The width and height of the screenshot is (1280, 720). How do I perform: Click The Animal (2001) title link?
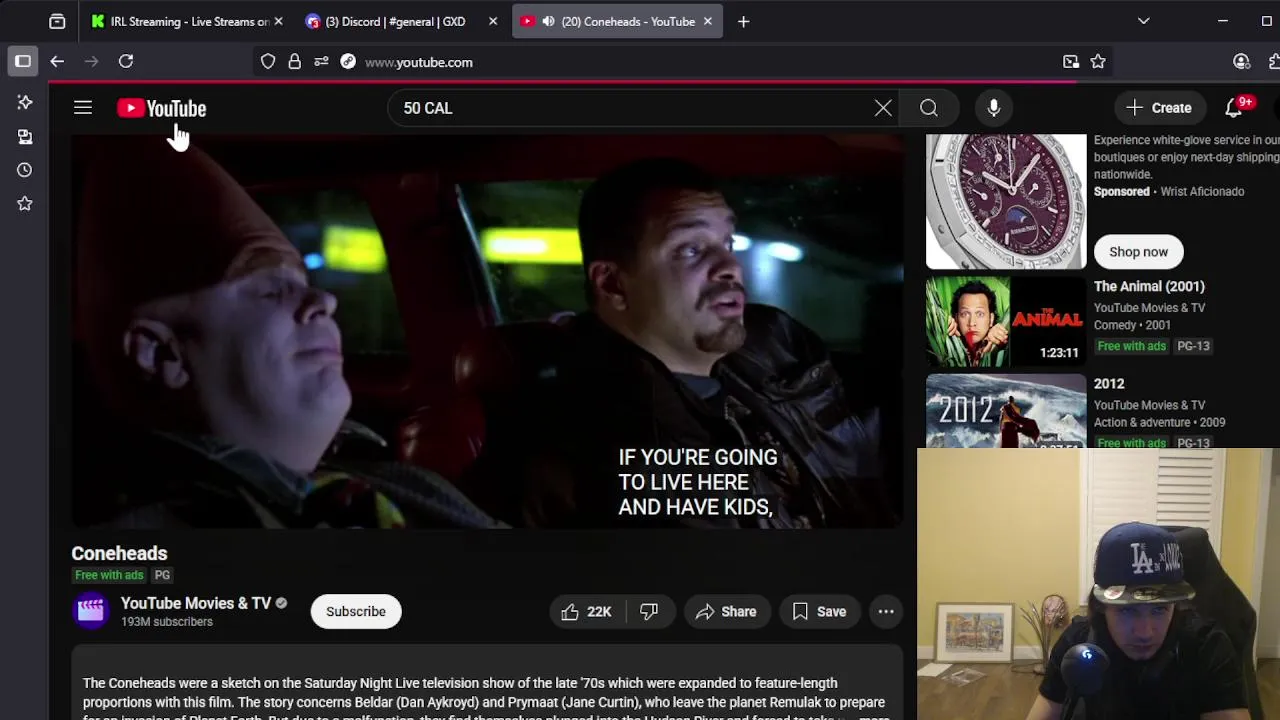(x=1149, y=286)
